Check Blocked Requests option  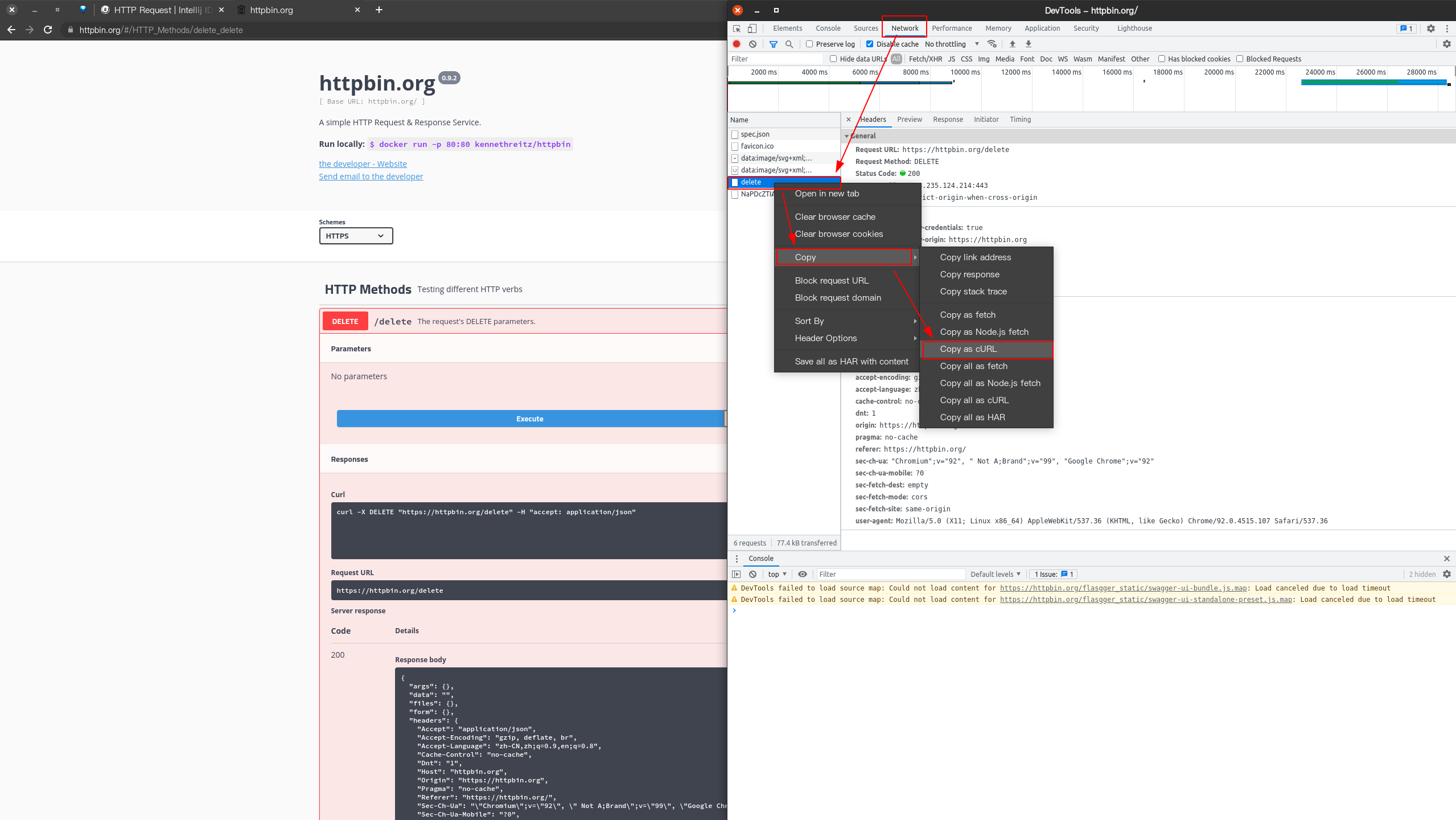coord(1240,59)
